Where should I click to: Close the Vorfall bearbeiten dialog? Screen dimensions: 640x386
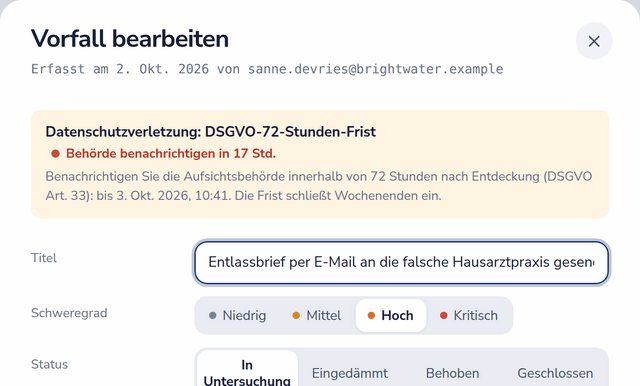[x=593, y=41]
